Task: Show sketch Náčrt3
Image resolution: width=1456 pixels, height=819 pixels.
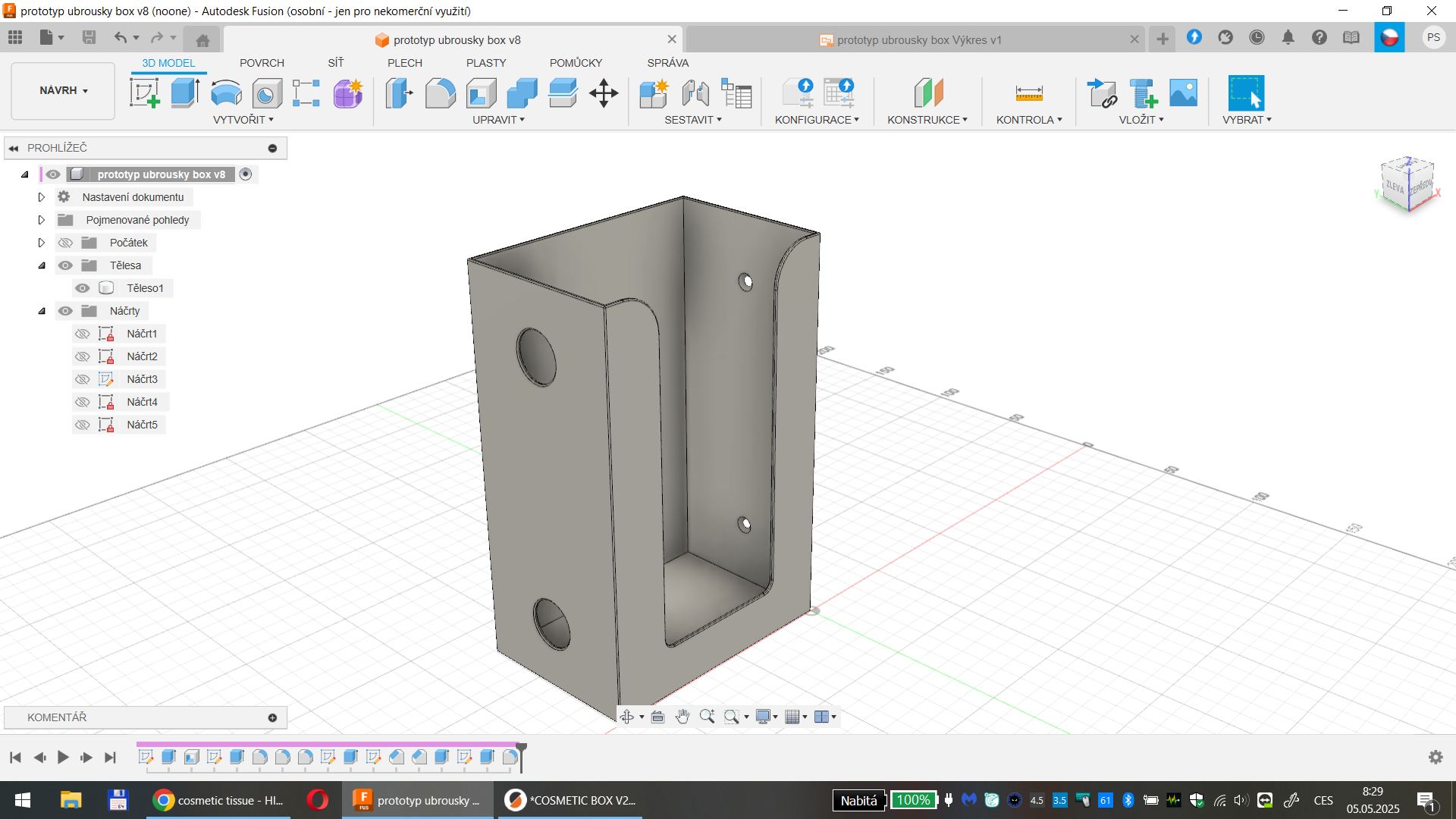Action: click(x=83, y=379)
